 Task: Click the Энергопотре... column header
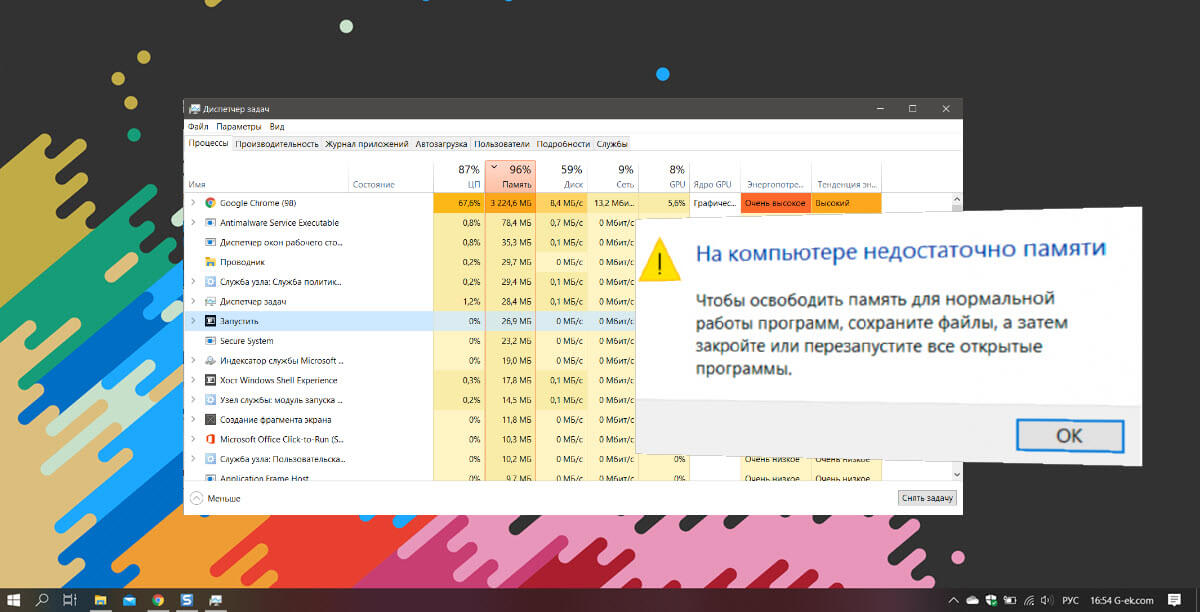click(x=776, y=176)
